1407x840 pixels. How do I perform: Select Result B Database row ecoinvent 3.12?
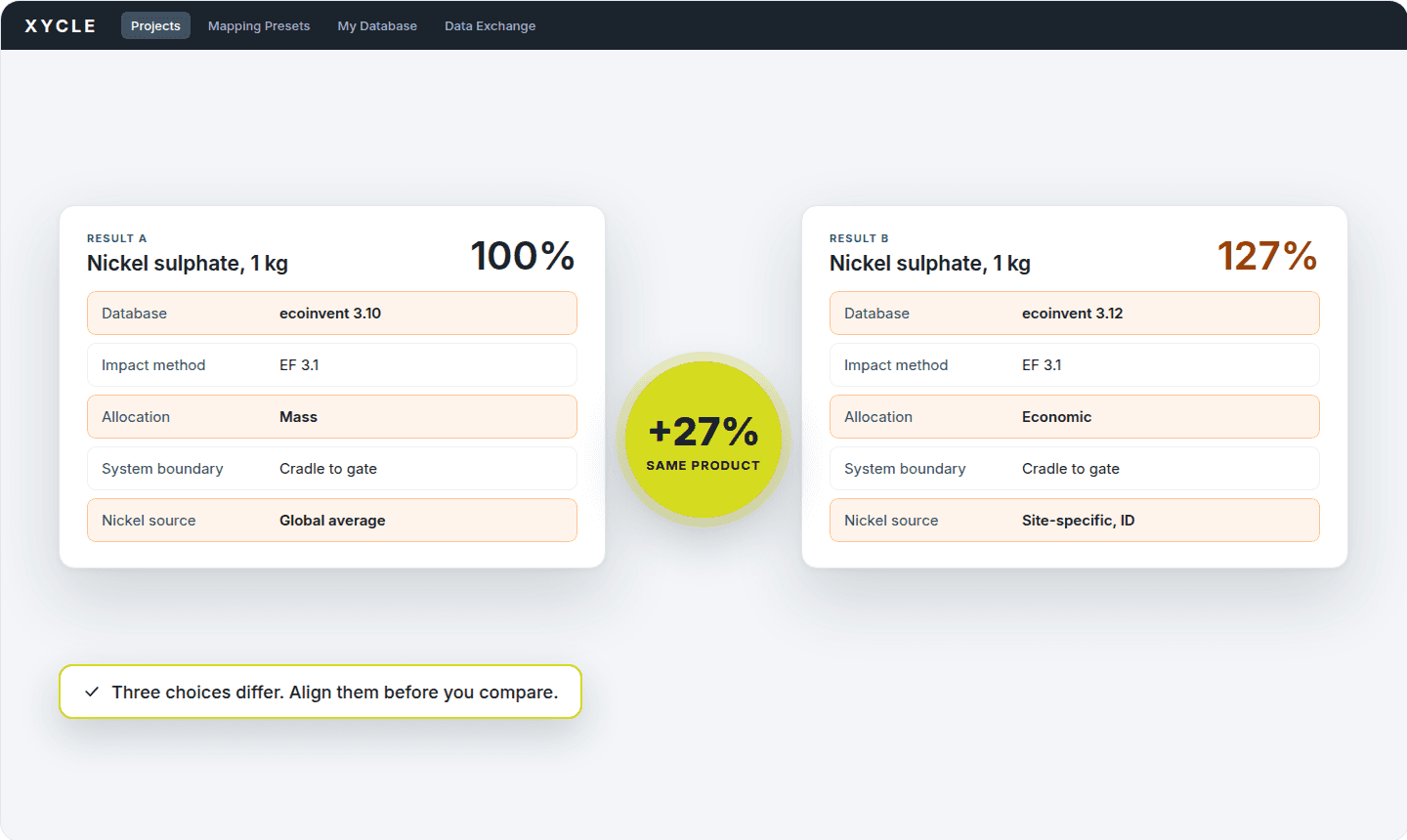click(x=1075, y=314)
